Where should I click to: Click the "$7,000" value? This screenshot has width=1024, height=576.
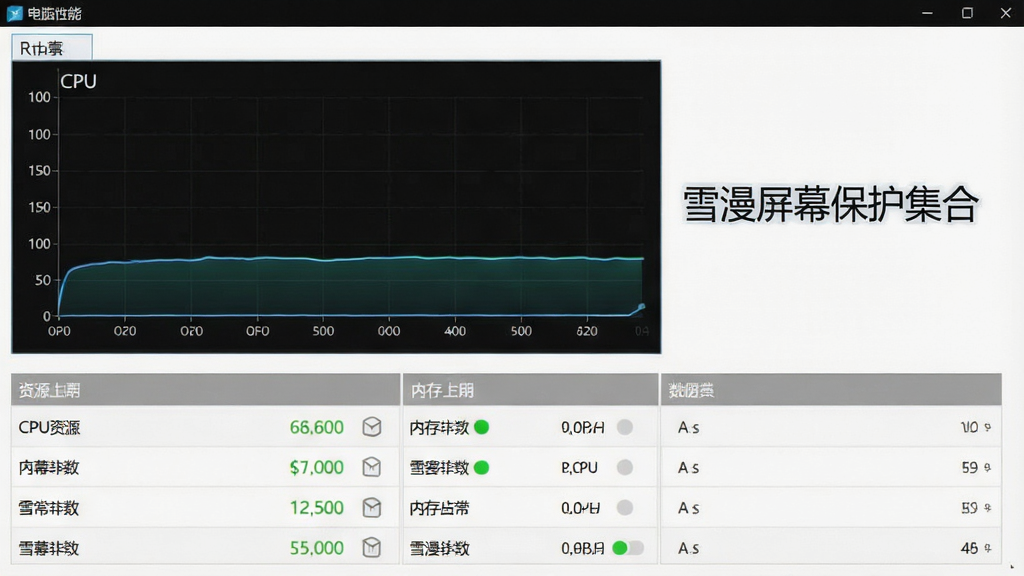click(317, 467)
